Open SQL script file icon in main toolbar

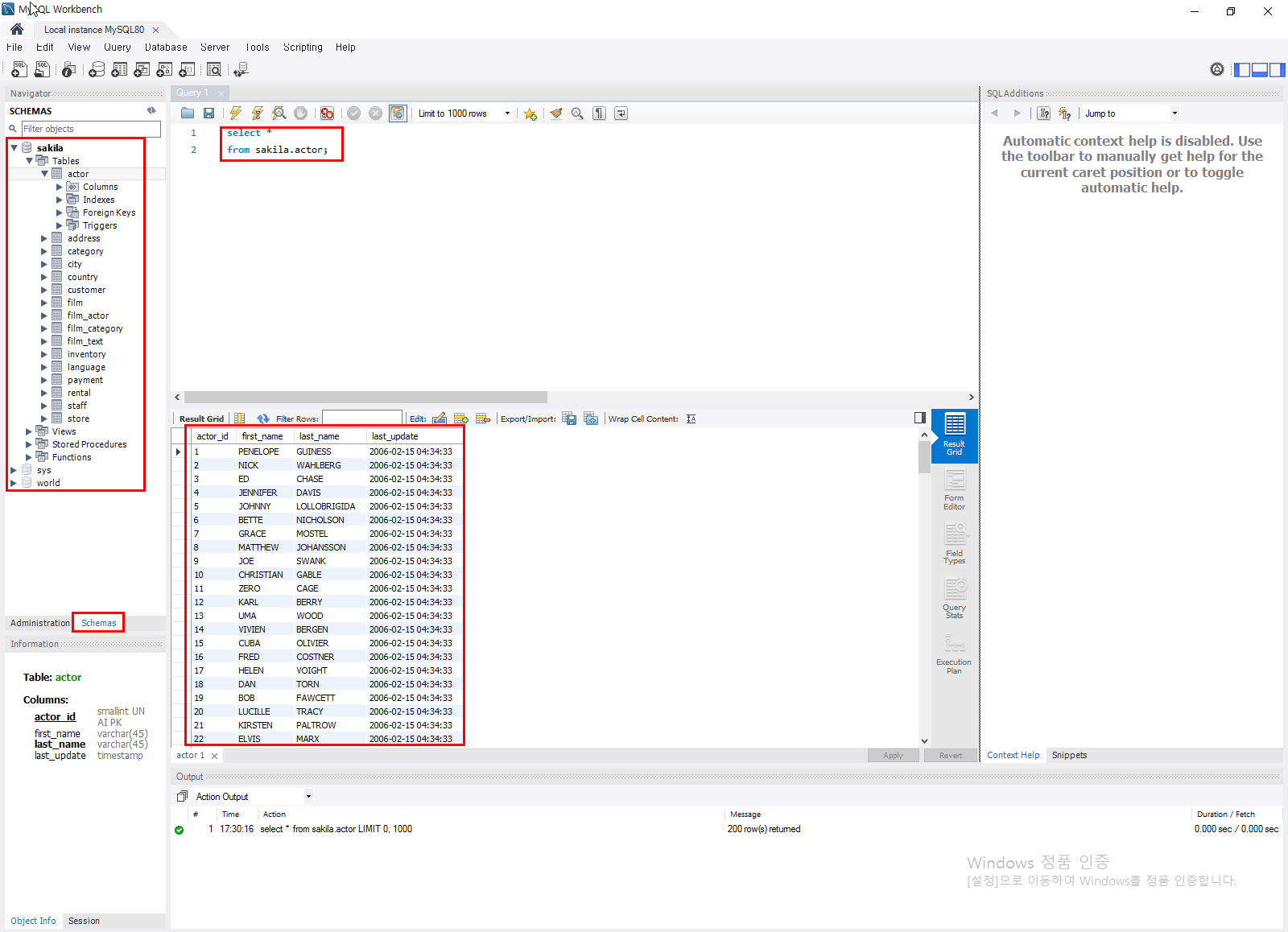(x=42, y=70)
